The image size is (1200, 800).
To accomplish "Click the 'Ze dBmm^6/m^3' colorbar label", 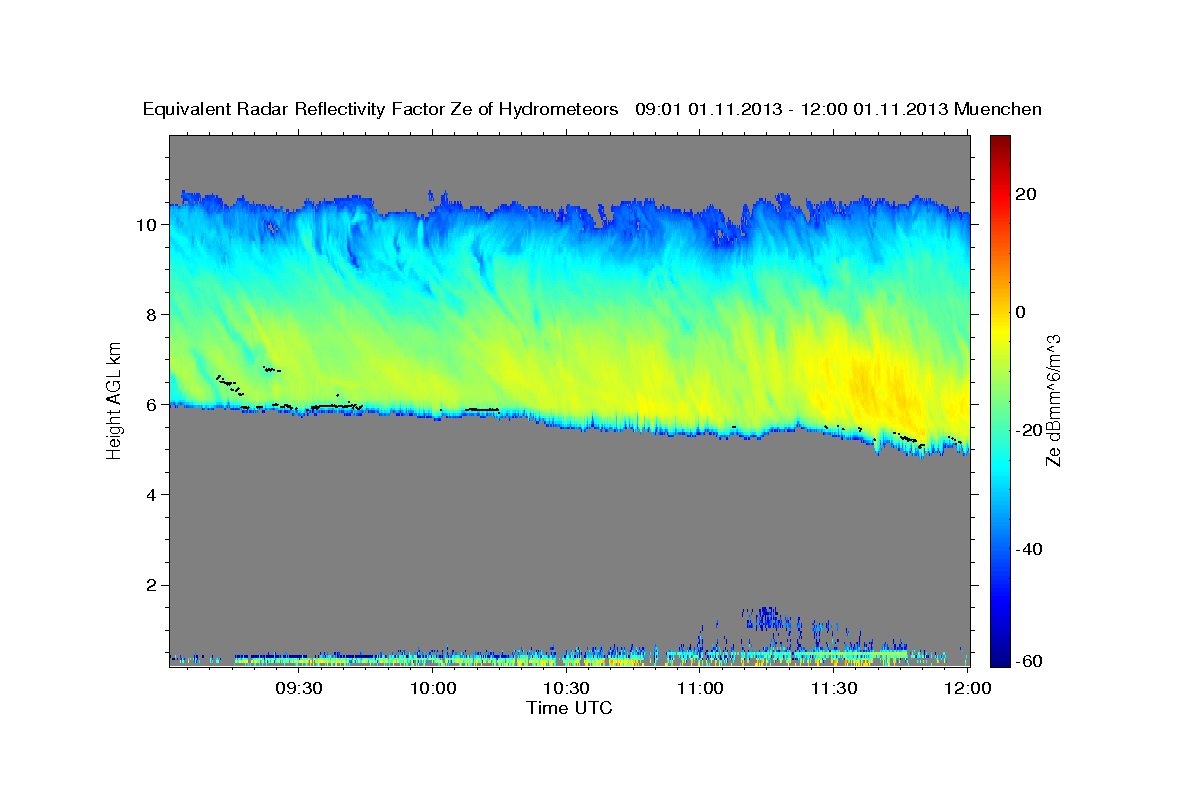I will (x=1053, y=400).
